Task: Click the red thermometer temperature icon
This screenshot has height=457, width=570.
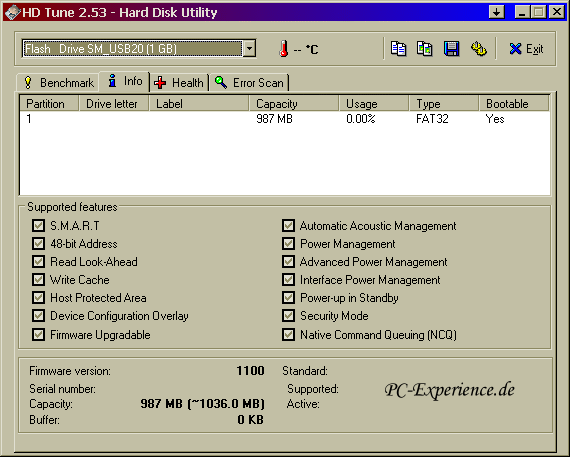Action: (x=284, y=49)
